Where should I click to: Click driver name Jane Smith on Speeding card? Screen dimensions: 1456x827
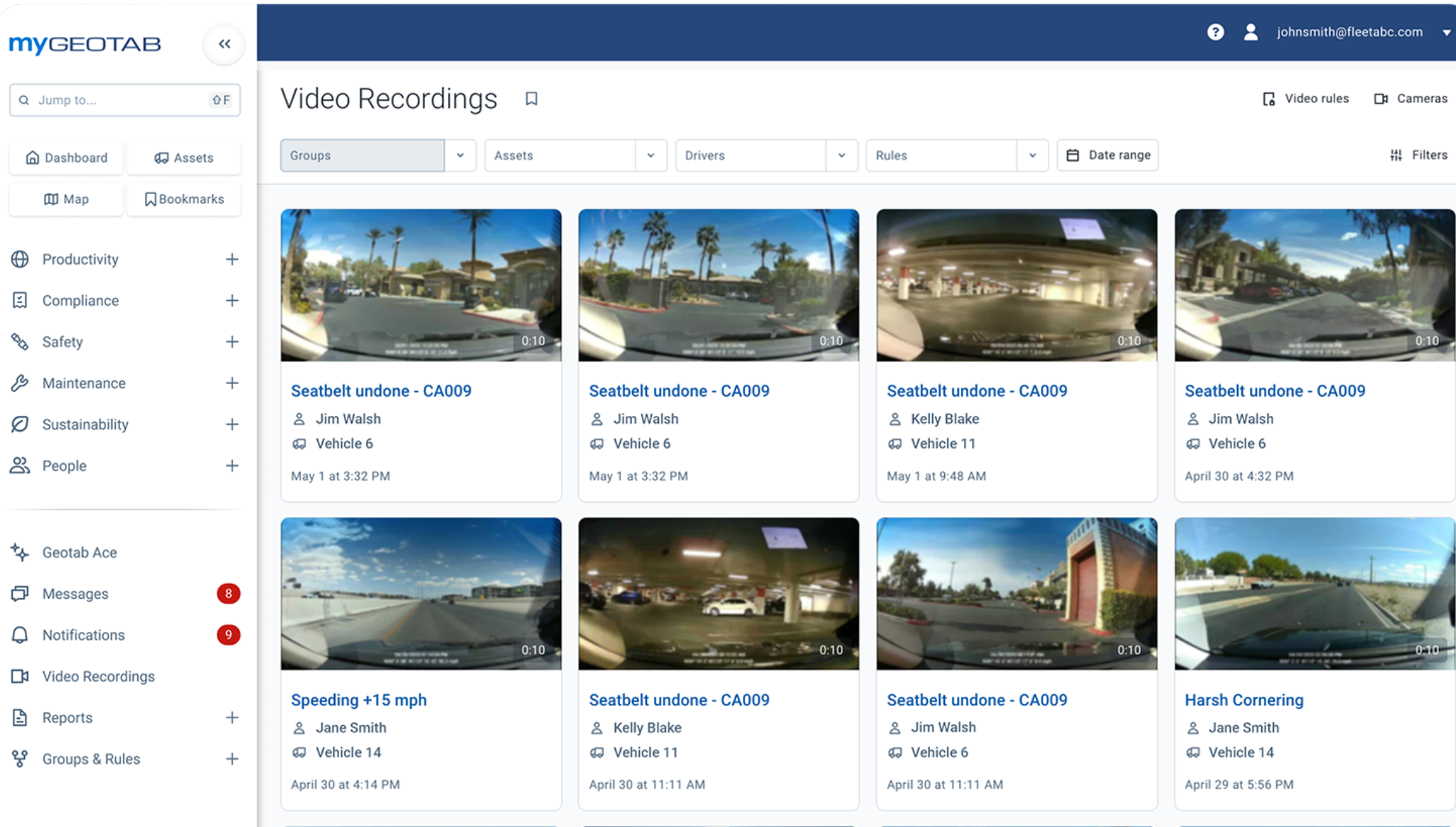(351, 728)
